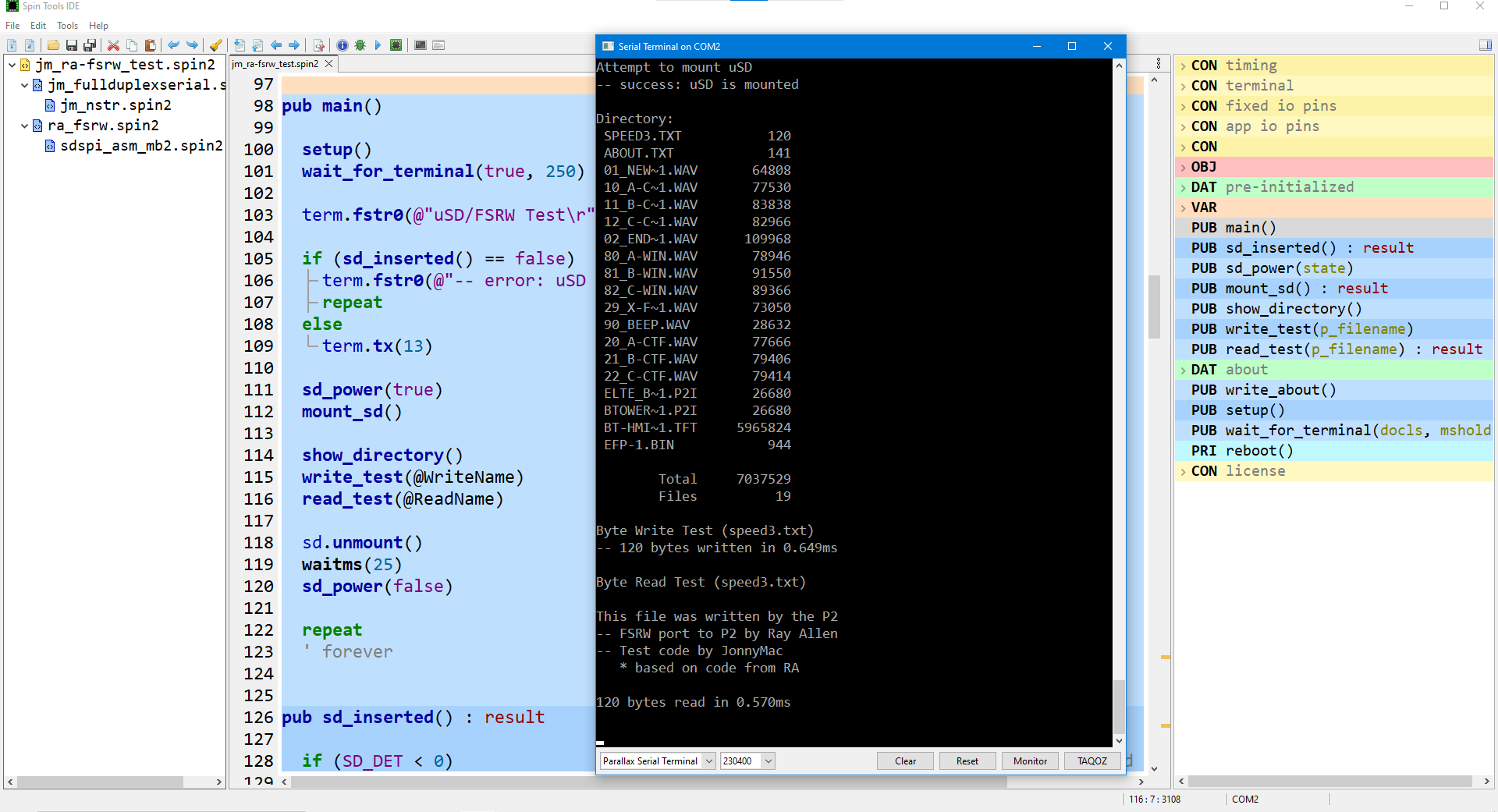Click the serial terminal vertical scrollbar thumb

pyautogui.click(x=1119, y=706)
